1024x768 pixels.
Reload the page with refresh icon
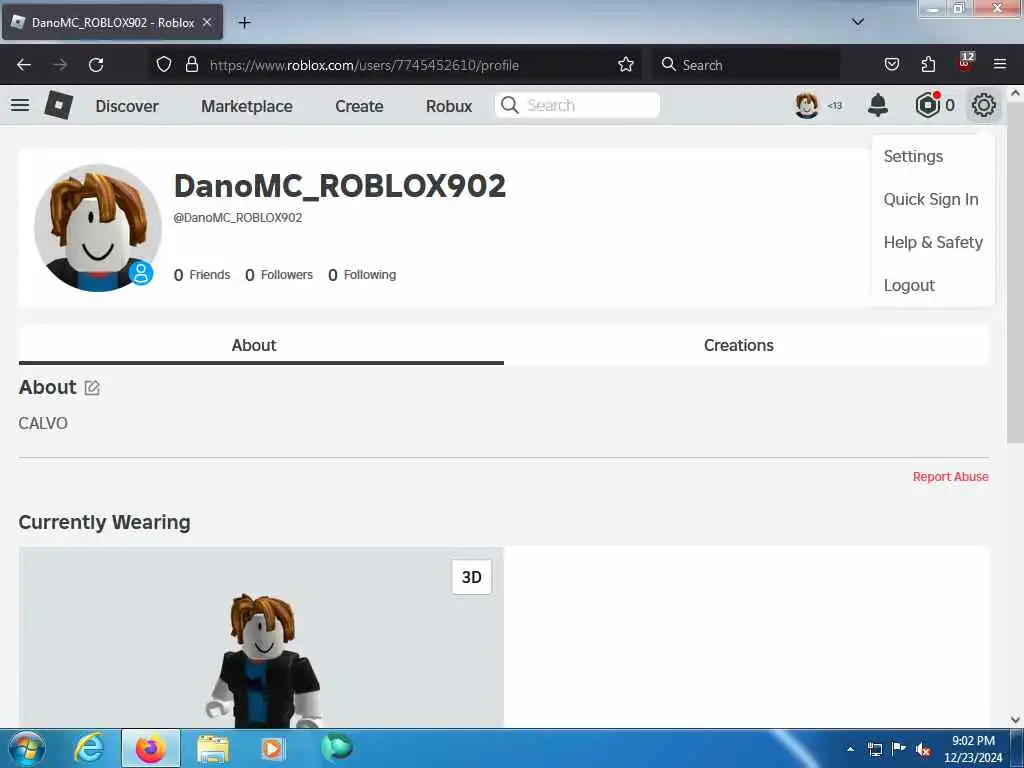[x=96, y=65]
